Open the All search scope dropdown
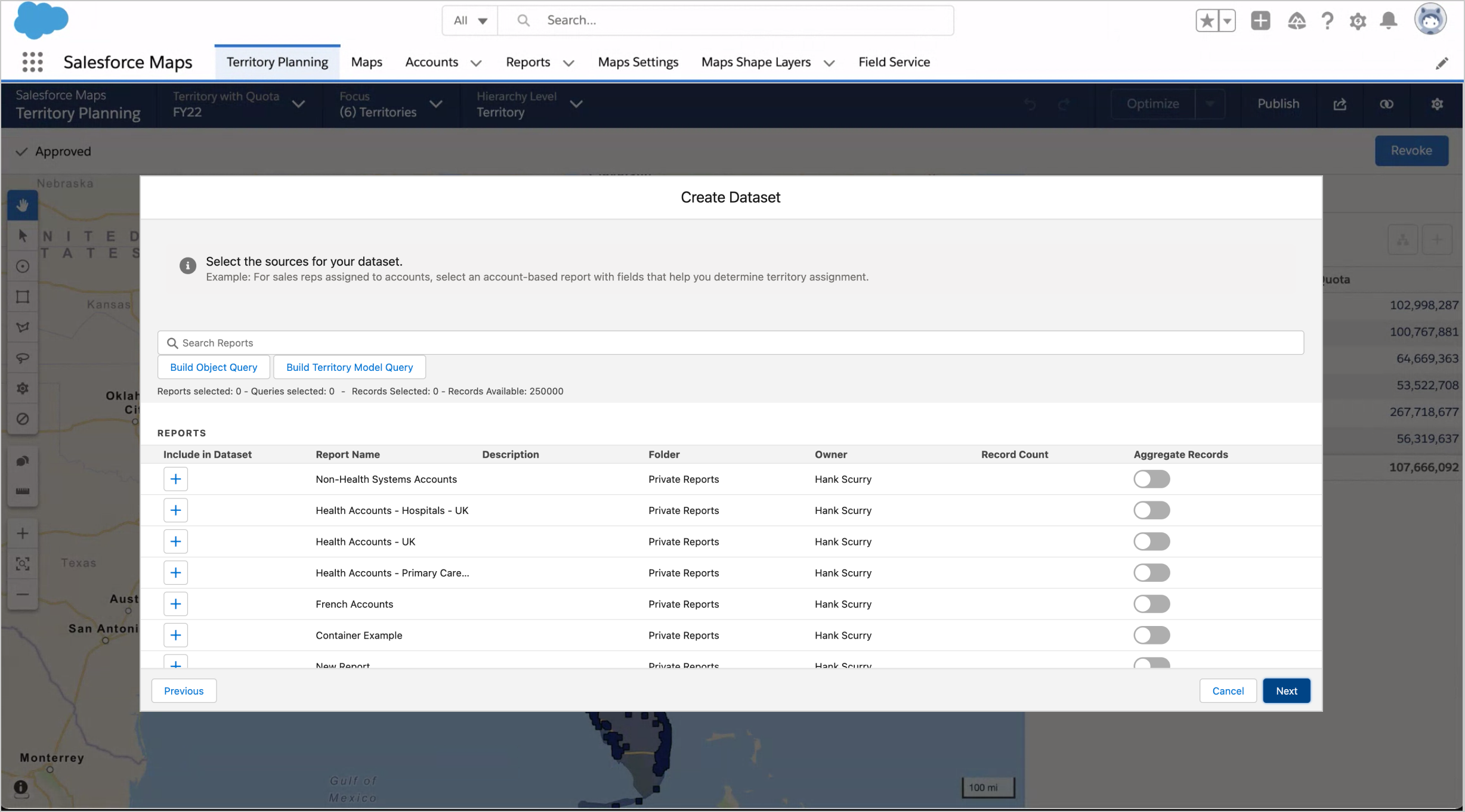 pos(470,21)
